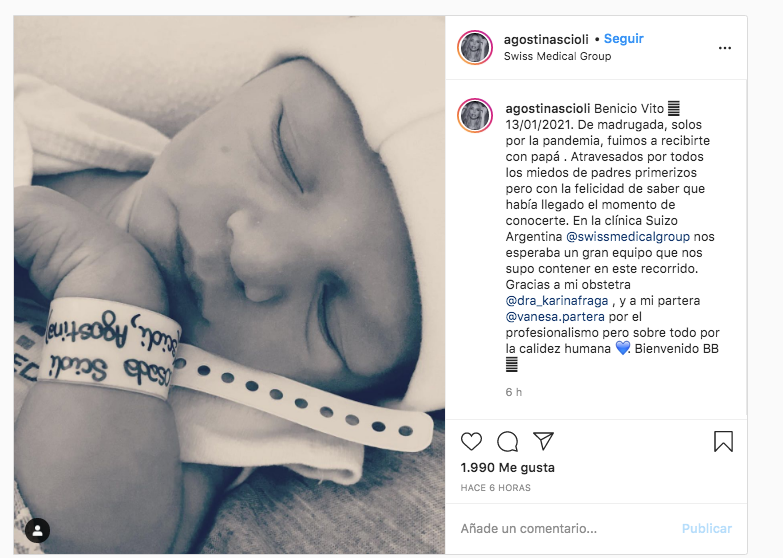The height and width of the screenshot is (558, 783).
Task: Visit @vanesa.partera mention
Action: tap(555, 316)
